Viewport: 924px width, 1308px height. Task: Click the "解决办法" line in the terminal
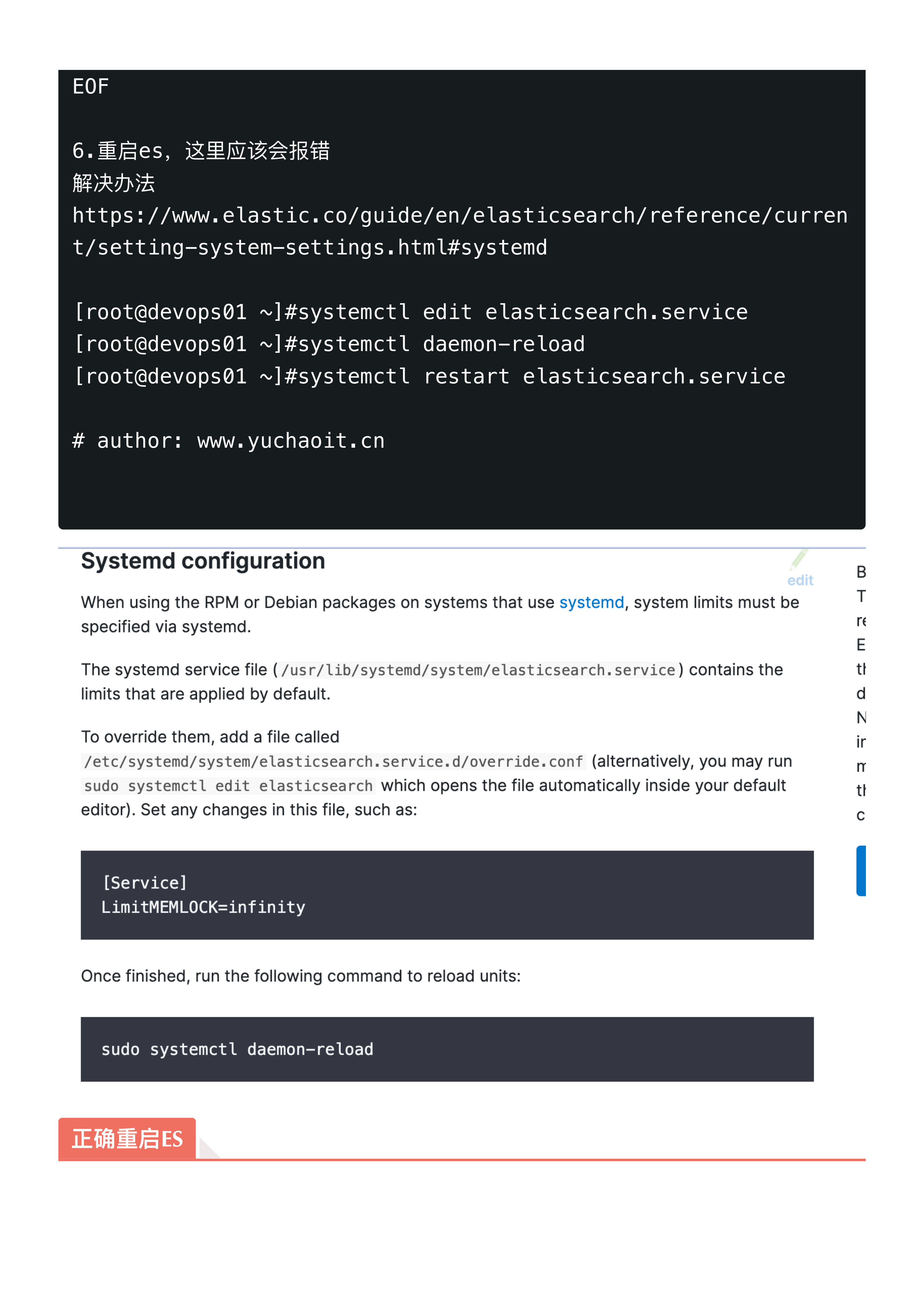113,183
